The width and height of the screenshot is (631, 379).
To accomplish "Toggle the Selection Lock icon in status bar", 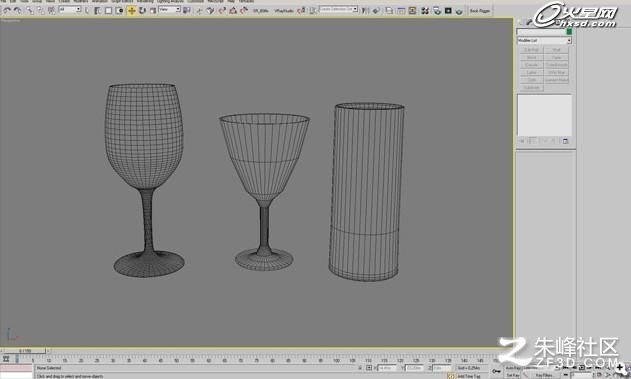I will pos(360,368).
